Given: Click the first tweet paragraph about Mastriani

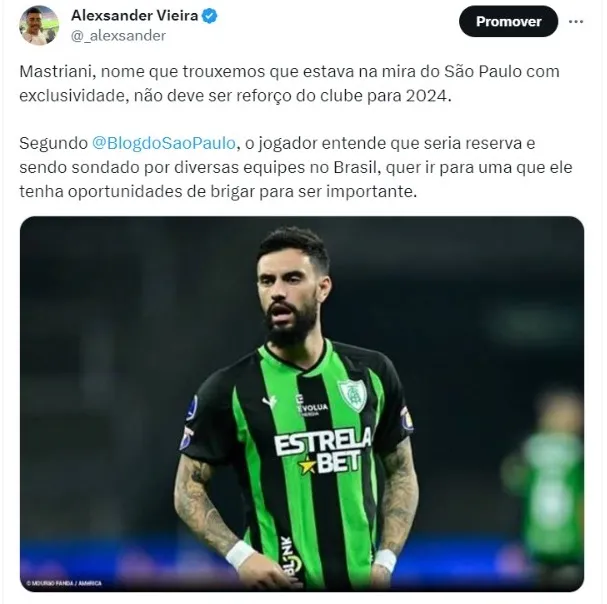Looking at the screenshot, I should [289, 84].
